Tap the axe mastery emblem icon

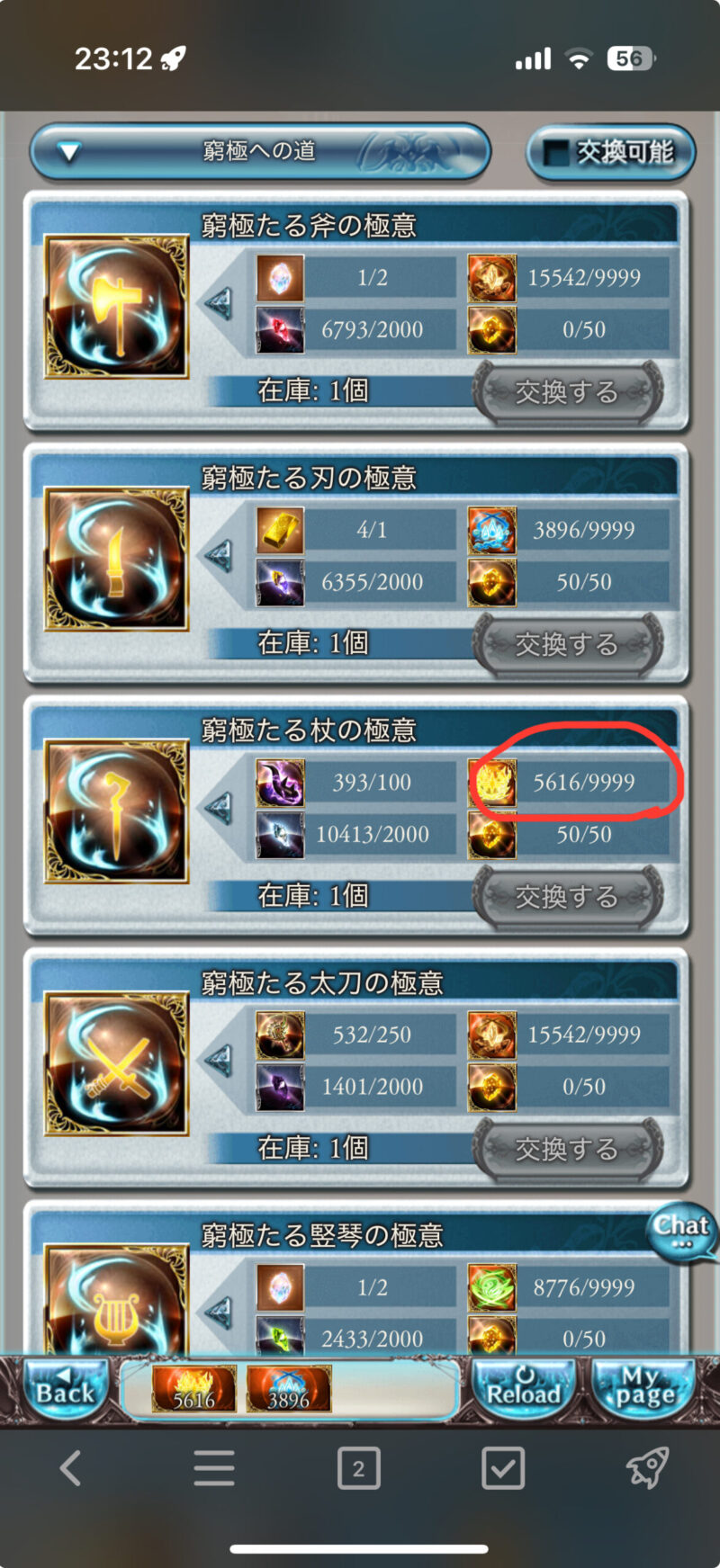(117, 307)
